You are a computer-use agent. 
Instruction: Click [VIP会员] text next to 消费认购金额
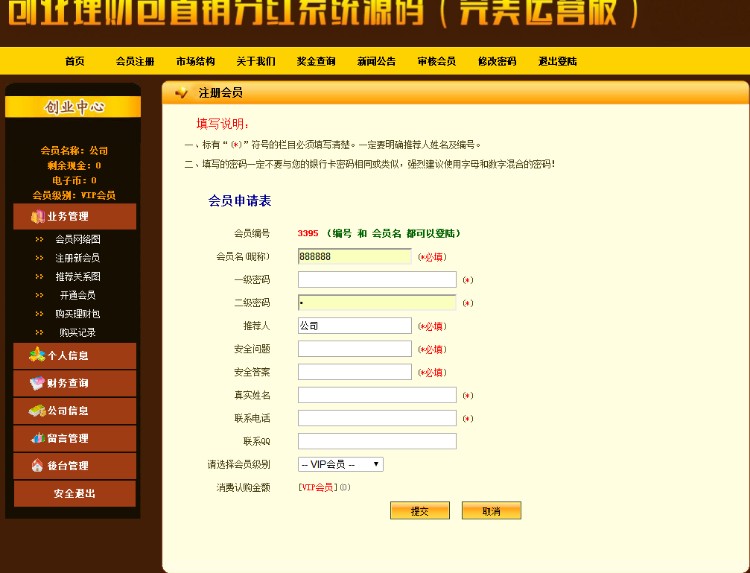[x=318, y=487]
